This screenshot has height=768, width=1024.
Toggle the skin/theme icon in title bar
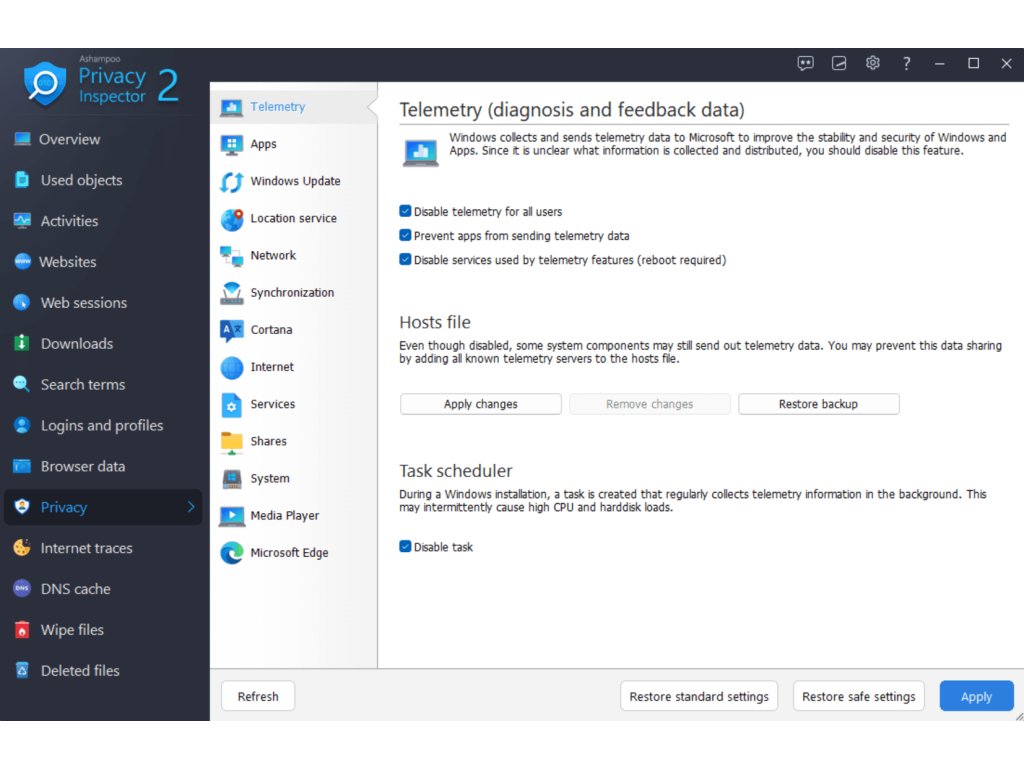tap(839, 63)
